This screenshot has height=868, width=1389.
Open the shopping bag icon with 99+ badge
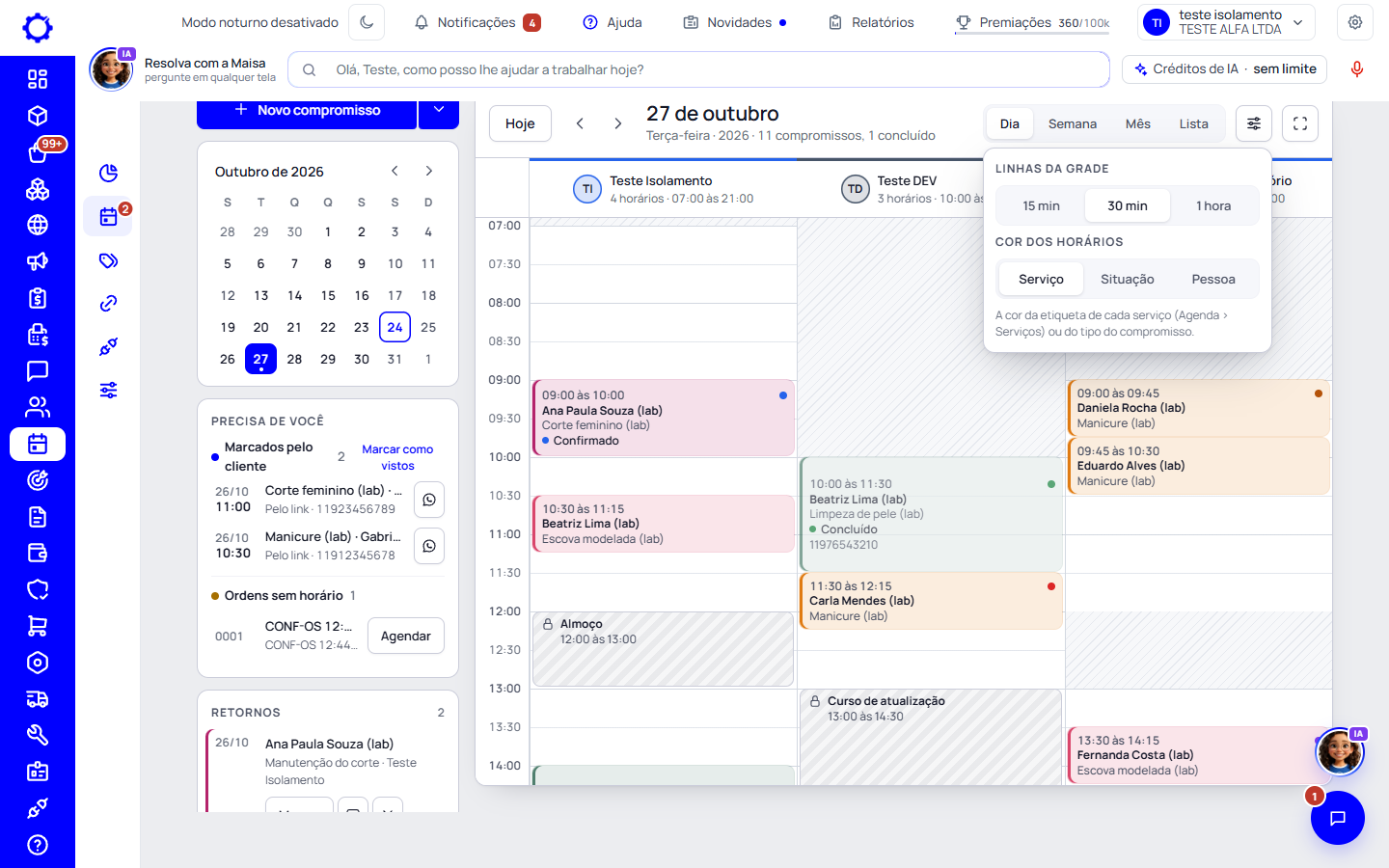[38, 152]
